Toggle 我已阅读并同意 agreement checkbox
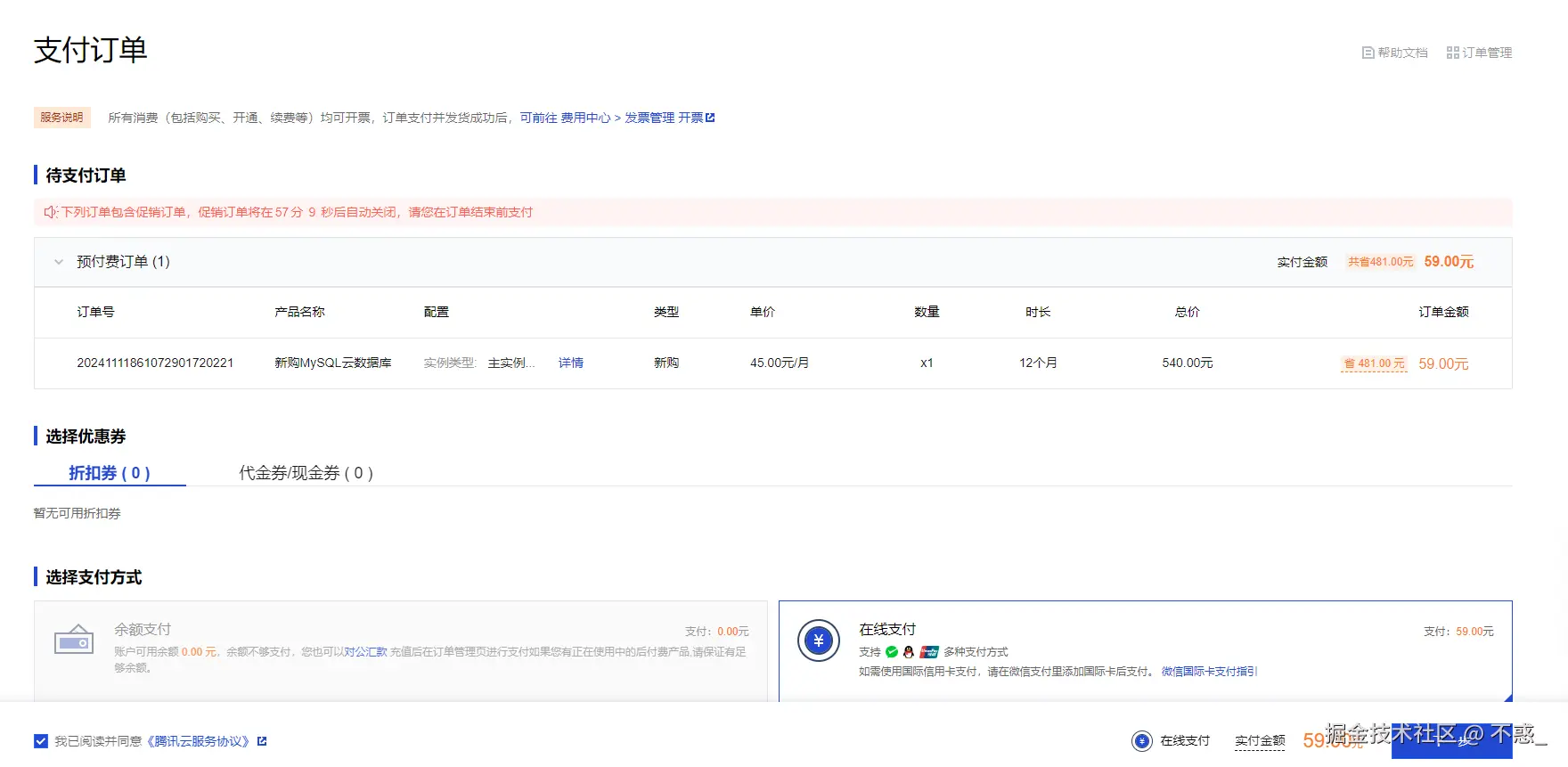Image resolution: width=1568 pixels, height=767 pixels. (41, 741)
